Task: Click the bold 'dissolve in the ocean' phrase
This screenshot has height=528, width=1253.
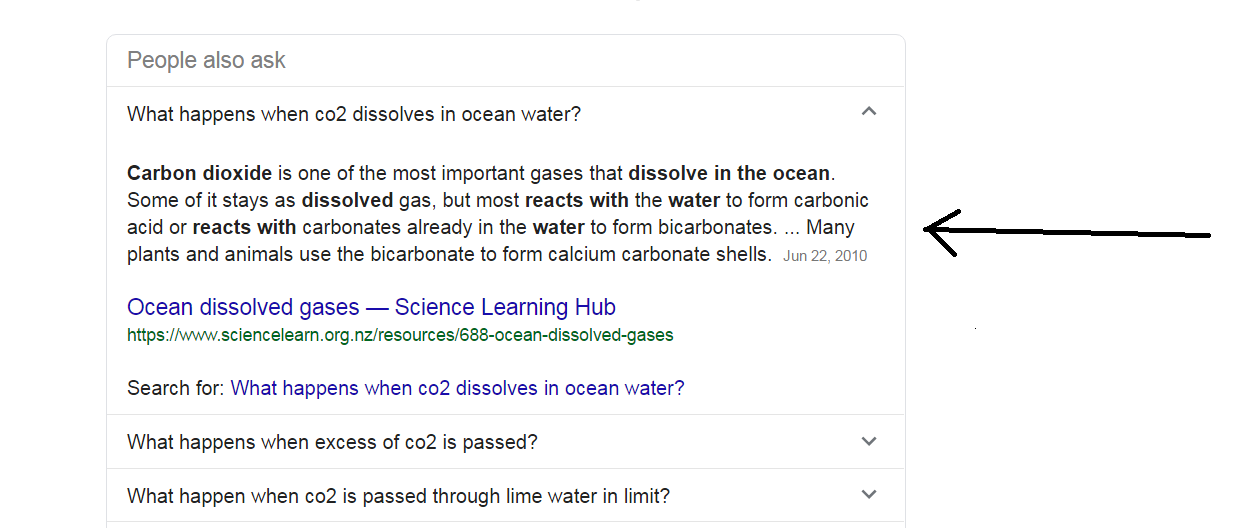Action: 729,173
